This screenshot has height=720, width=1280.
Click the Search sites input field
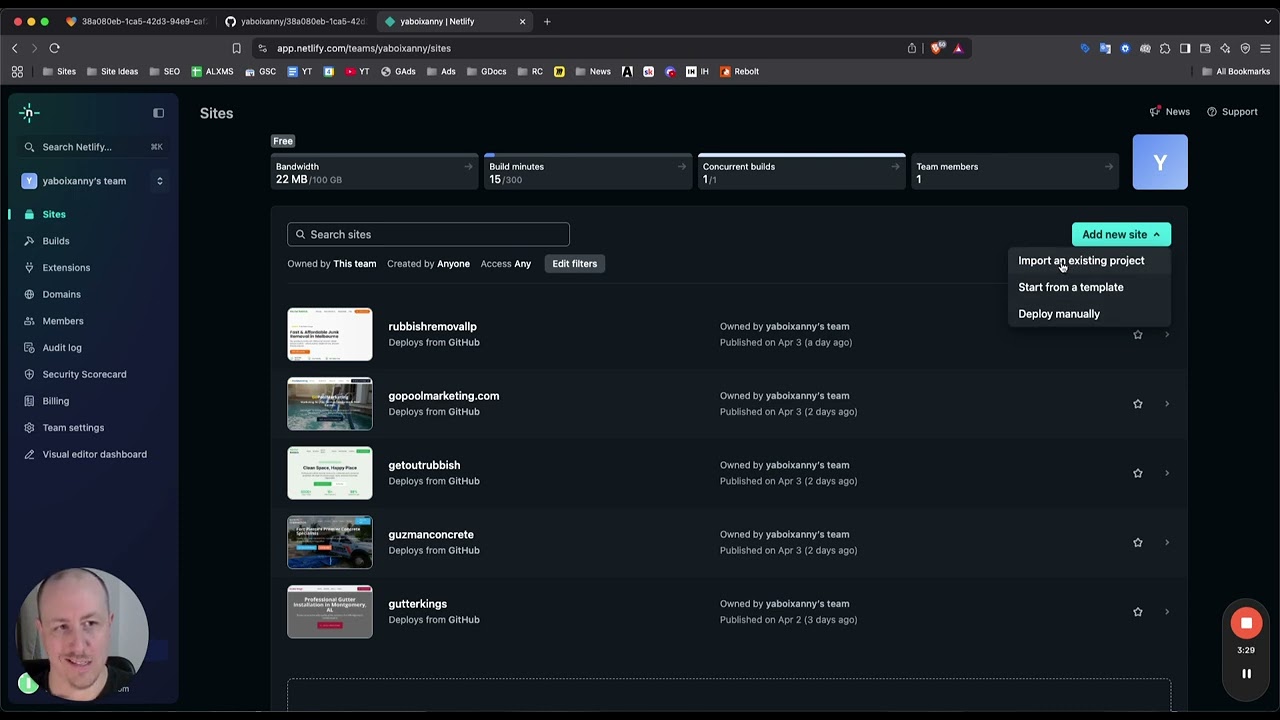tap(428, 234)
